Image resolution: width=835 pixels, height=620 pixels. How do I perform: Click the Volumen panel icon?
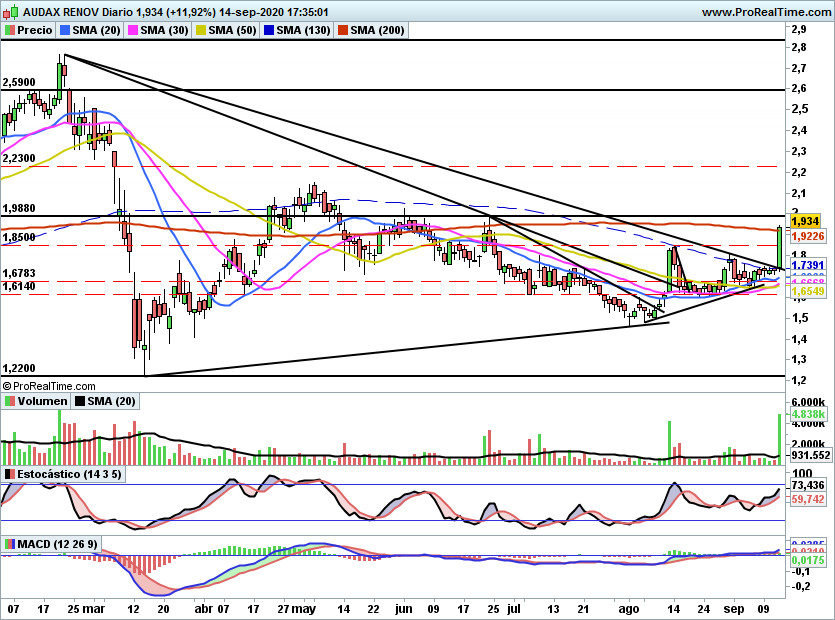tap(12, 402)
